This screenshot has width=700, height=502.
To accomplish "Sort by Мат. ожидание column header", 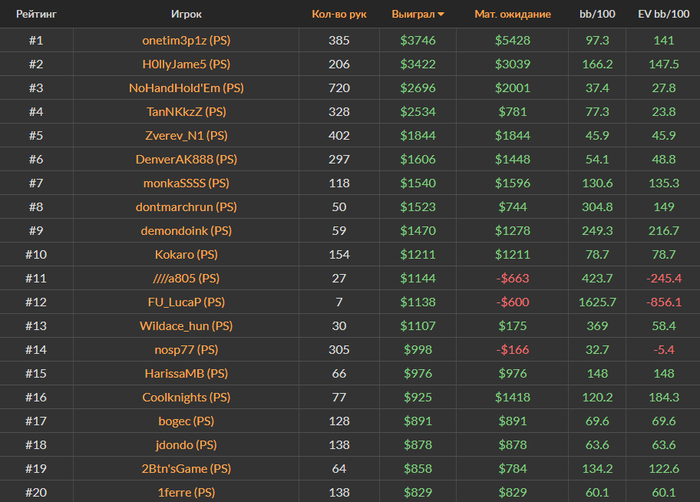I will (x=512, y=16).
